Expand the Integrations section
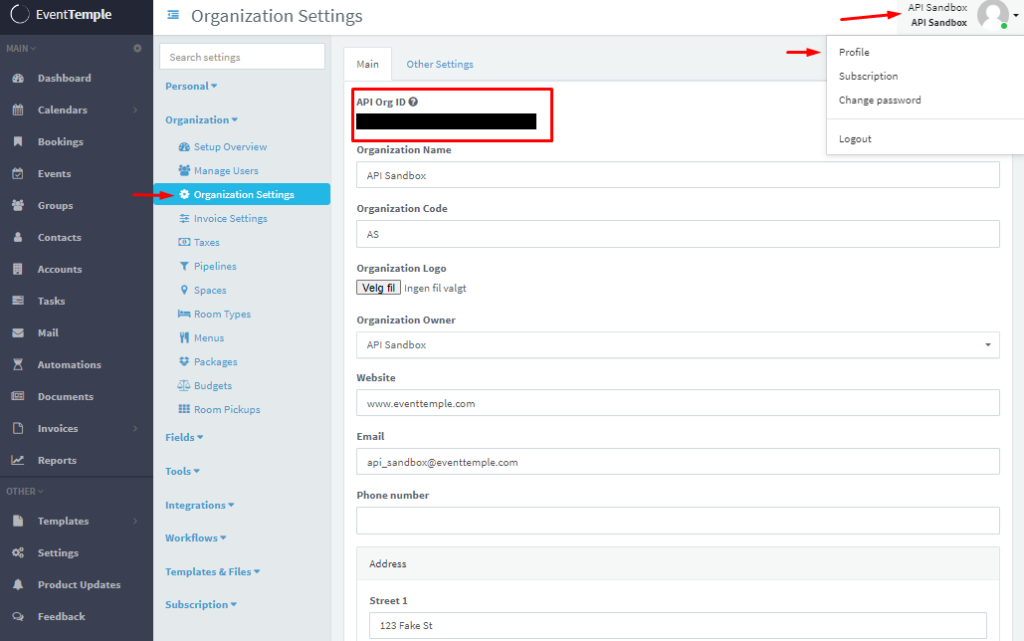The width and height of the screenshot is (1024, 641). (x=199, y=505)
